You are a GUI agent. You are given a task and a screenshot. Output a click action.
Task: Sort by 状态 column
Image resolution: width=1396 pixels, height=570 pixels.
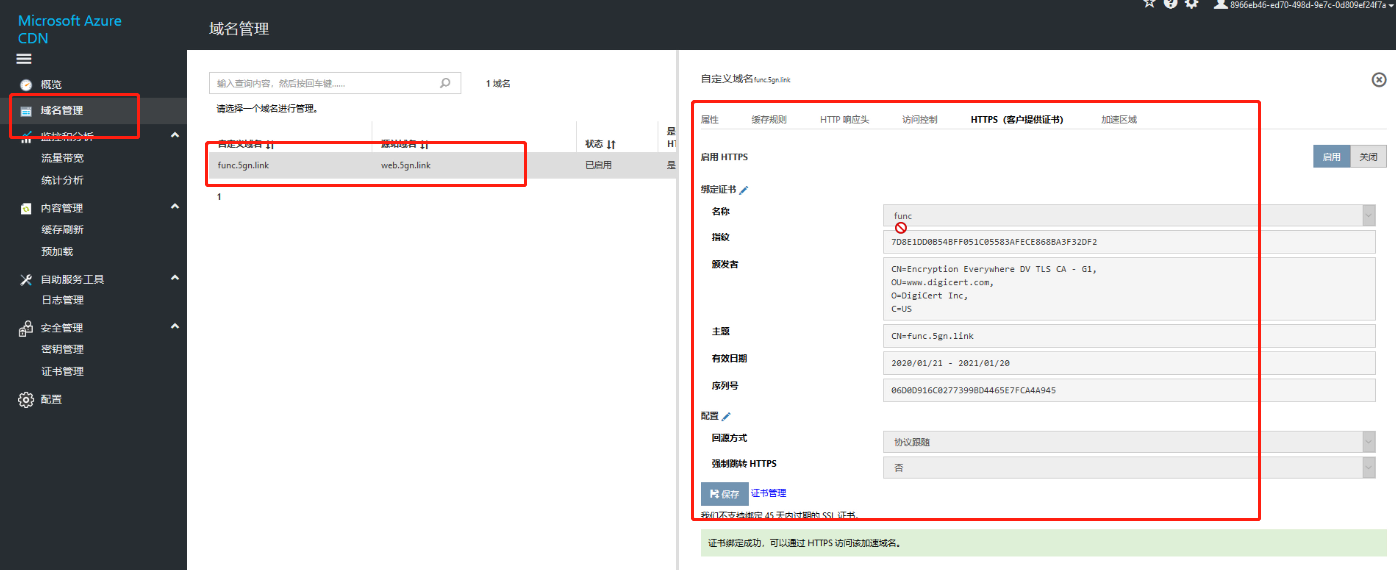click(600, 144)
